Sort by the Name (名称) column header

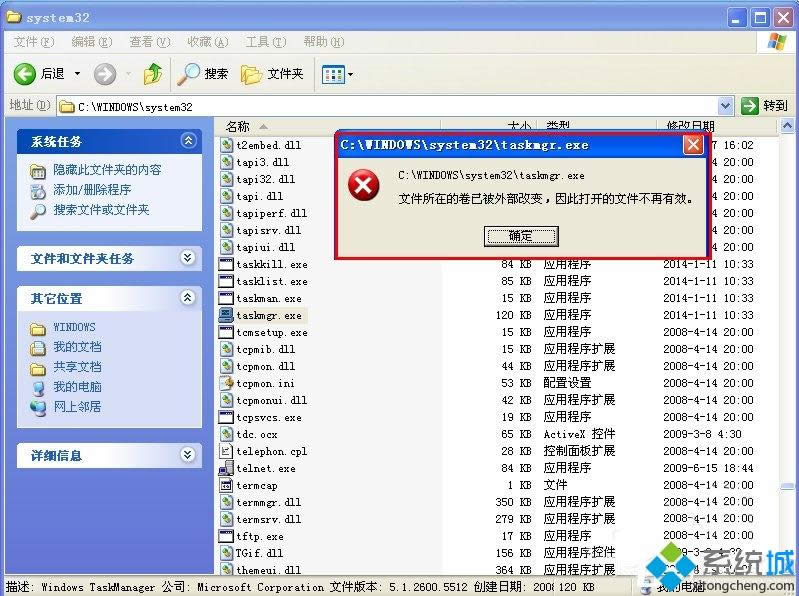pos(240,126)
